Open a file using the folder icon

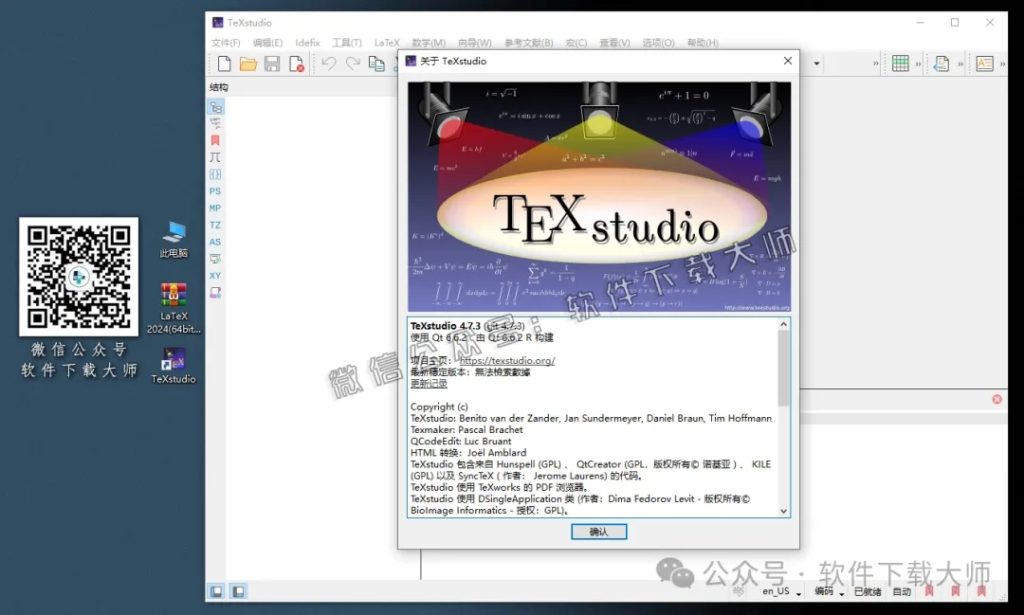click(x=248, y=62)
